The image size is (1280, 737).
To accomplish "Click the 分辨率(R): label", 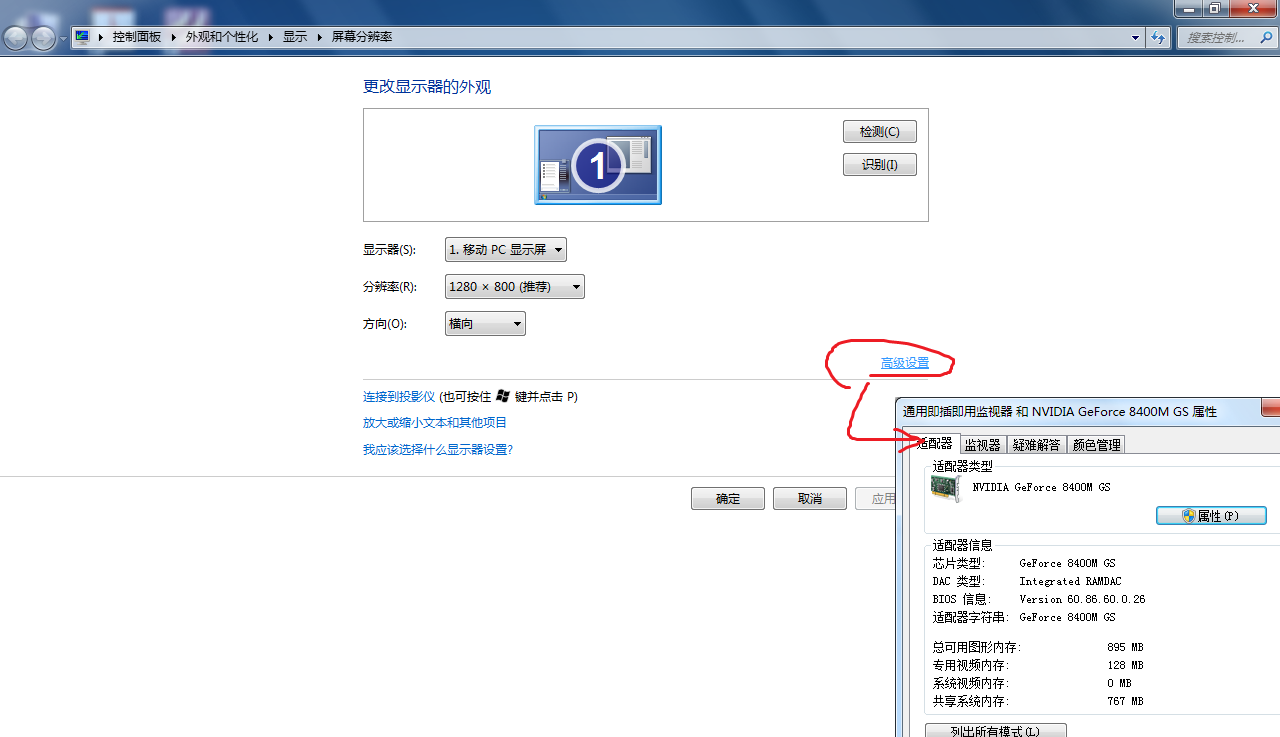I will coord(389,287).
